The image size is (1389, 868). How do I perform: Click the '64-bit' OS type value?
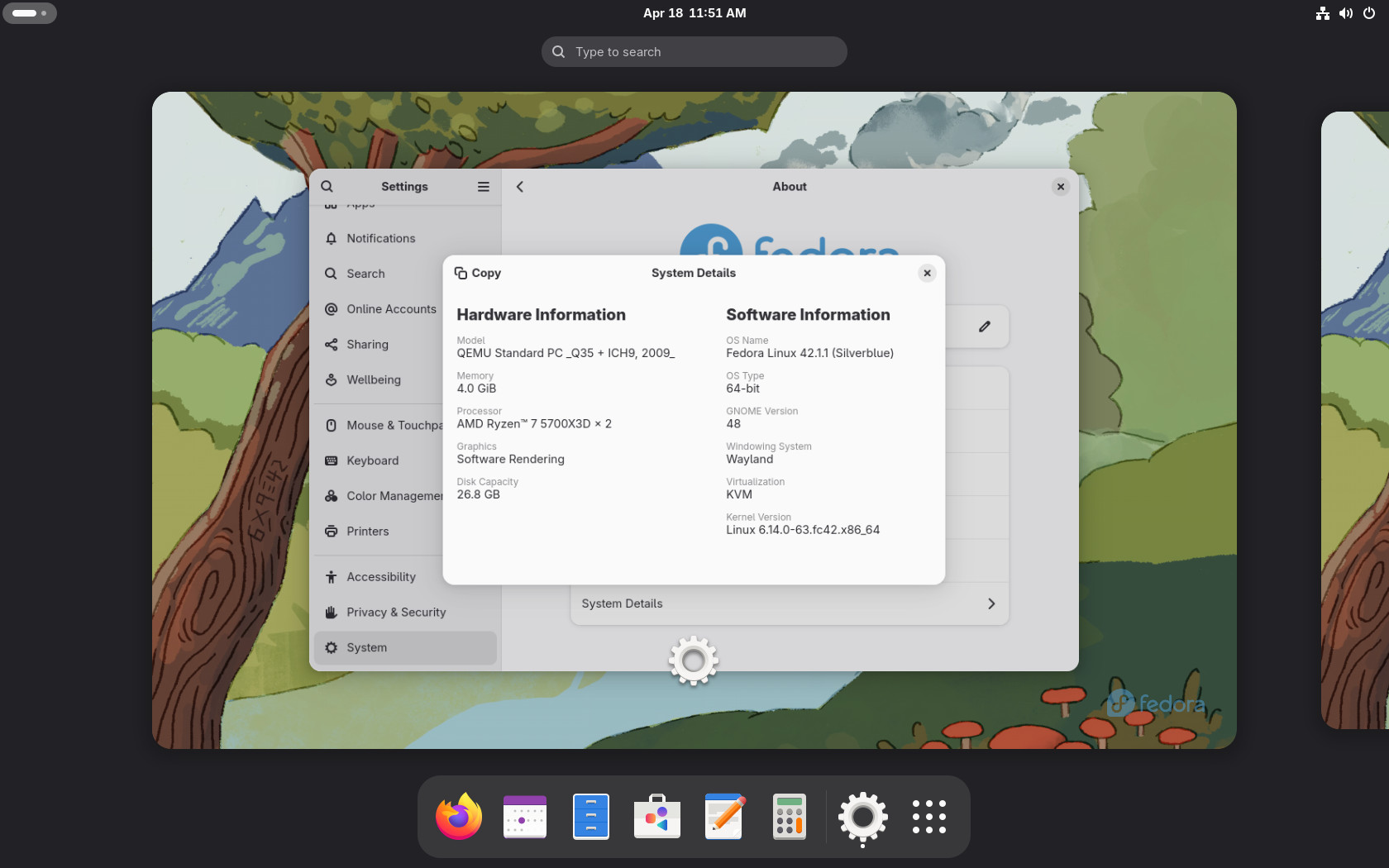tap(743, 389)
